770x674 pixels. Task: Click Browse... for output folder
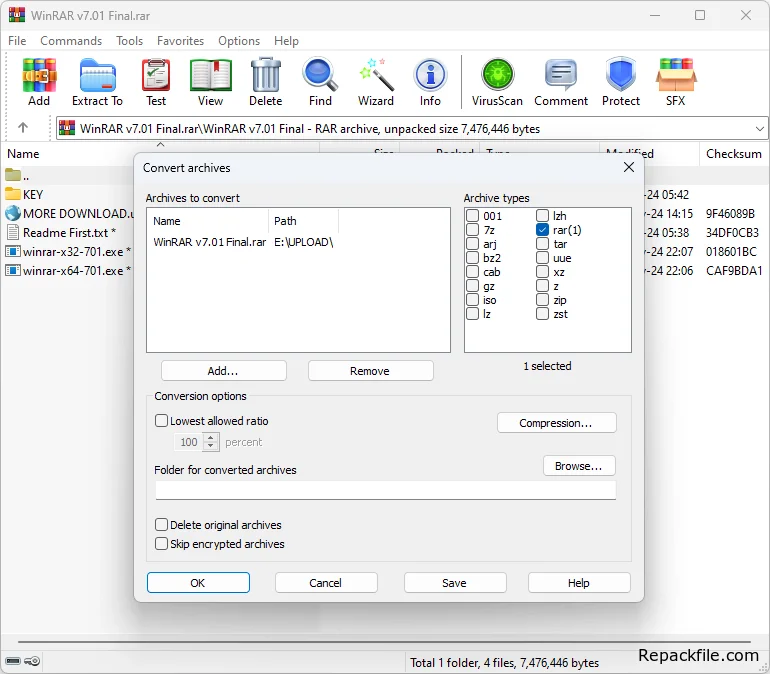click(579, 466)
